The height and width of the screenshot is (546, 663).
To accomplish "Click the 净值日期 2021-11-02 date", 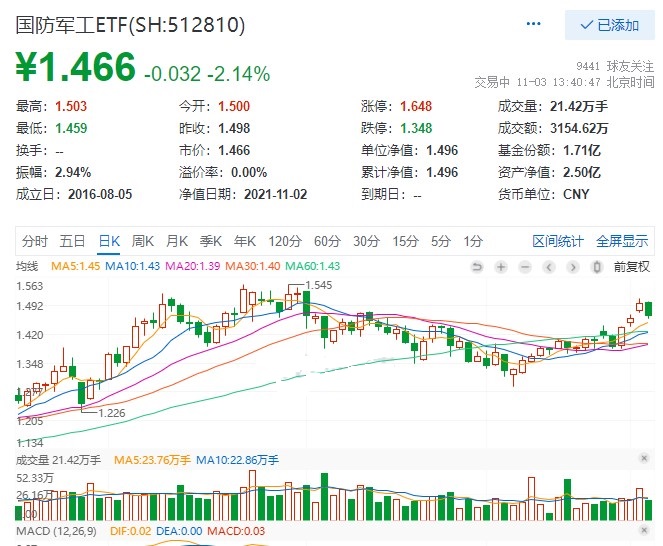I will pos(275,194).
